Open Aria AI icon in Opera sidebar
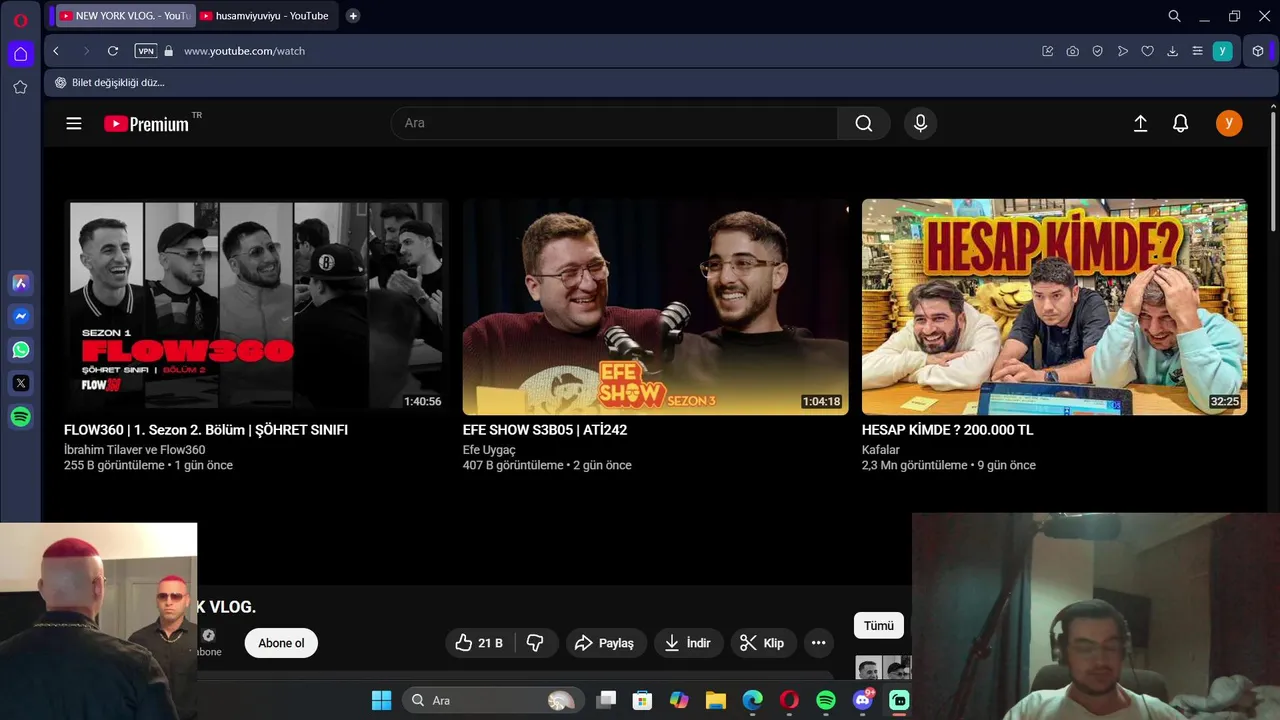Viewport: 1280px width, 720px height. pos(20,283)
